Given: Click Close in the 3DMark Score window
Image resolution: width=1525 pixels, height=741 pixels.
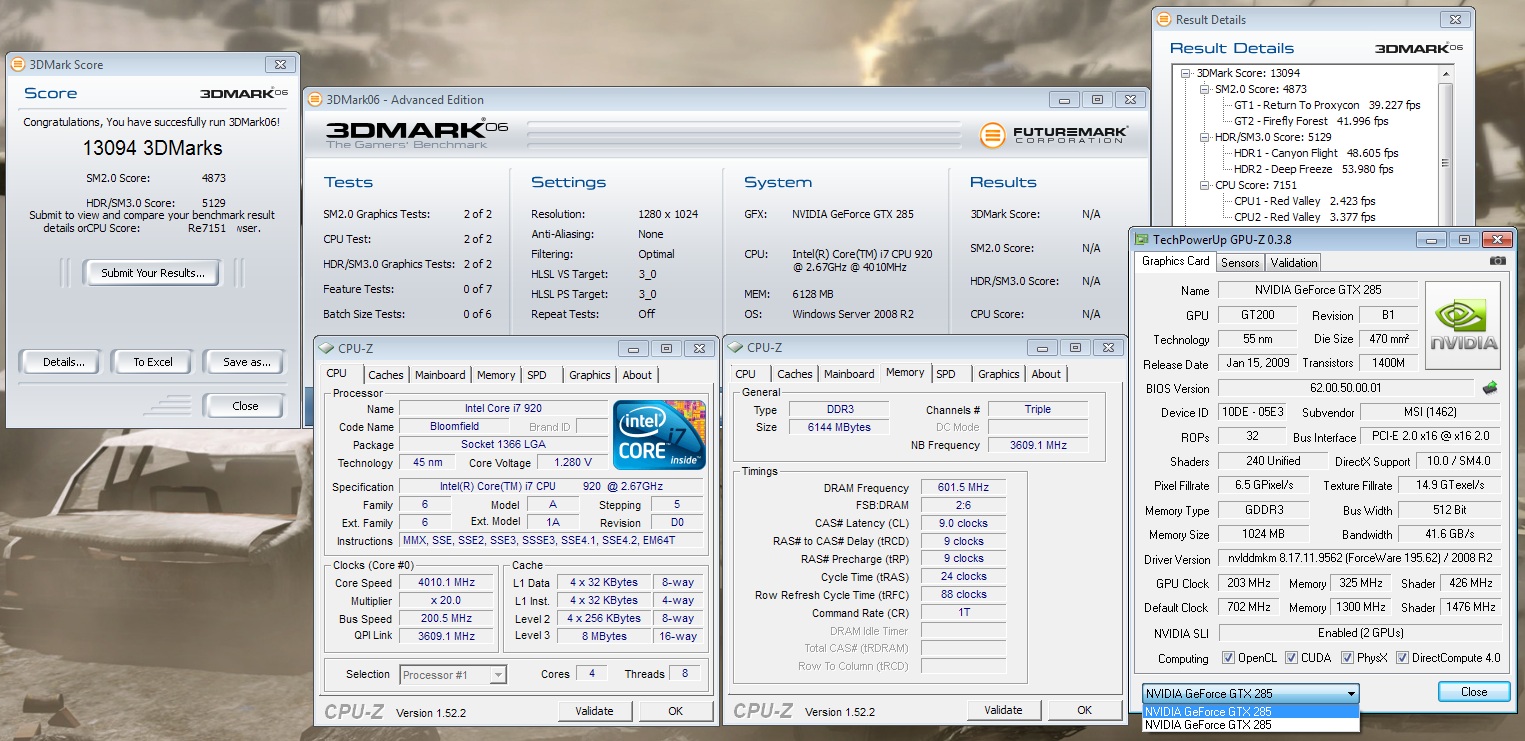Looking at the screenshot, I should point(245,406).
